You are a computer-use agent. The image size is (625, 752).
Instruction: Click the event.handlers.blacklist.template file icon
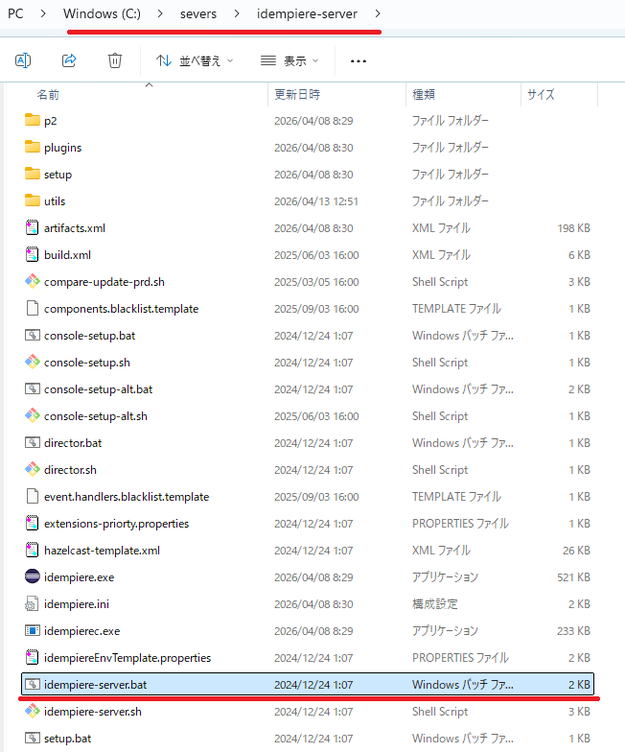[x=32, y=496]
